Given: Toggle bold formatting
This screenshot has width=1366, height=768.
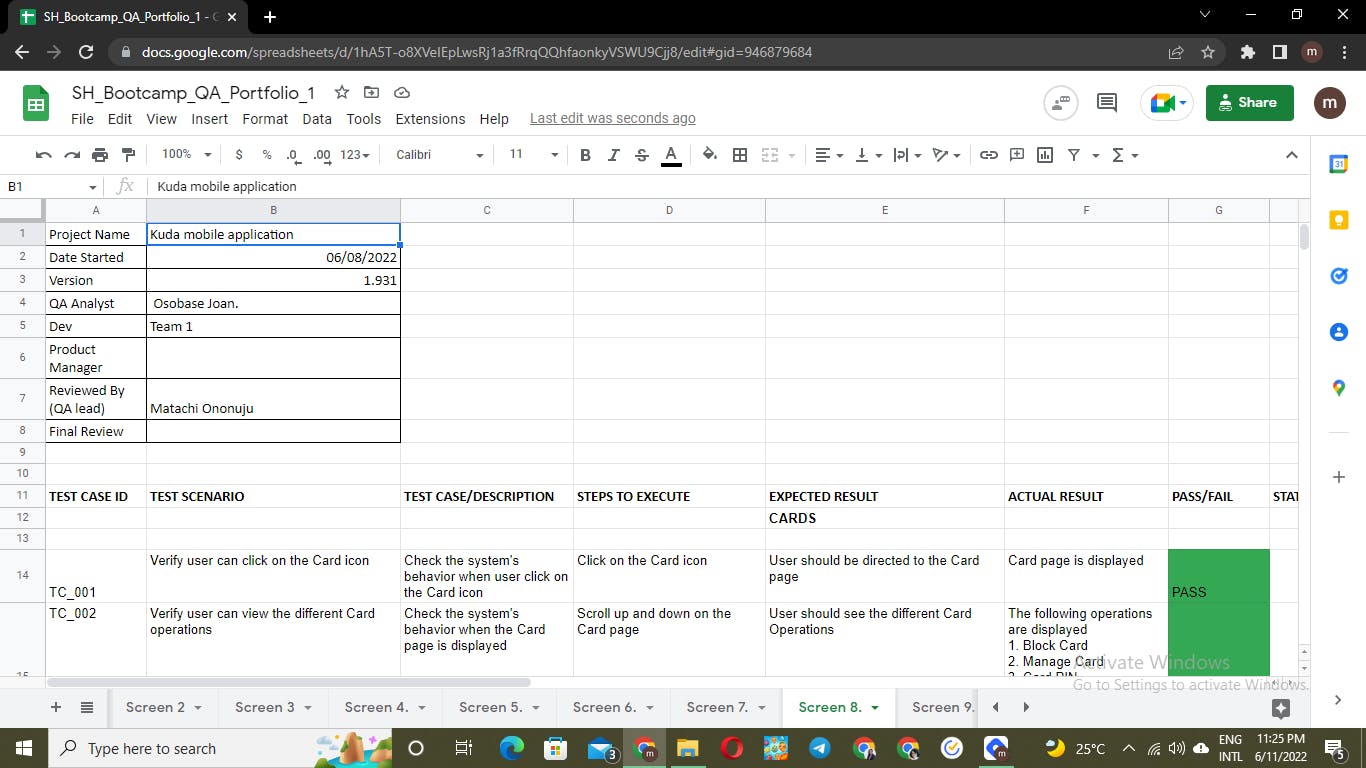Looking at the screenshot, I should point(586,155).
